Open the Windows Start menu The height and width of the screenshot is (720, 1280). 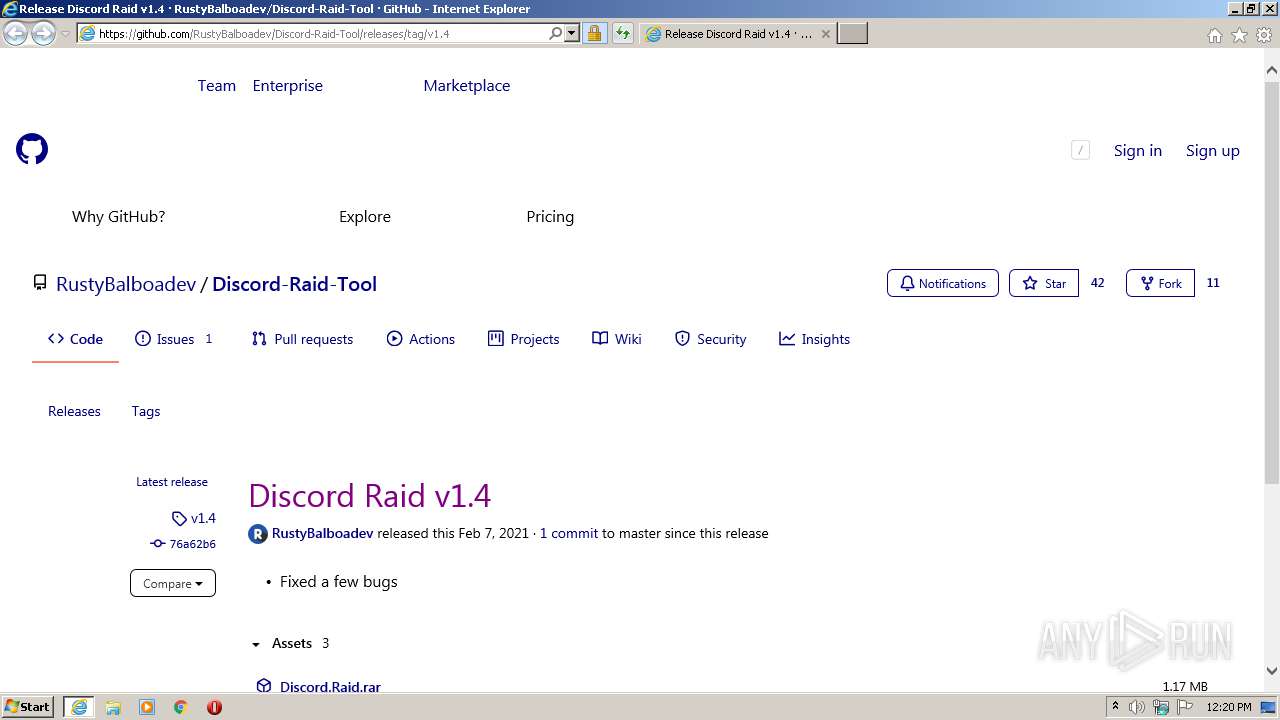28,707
